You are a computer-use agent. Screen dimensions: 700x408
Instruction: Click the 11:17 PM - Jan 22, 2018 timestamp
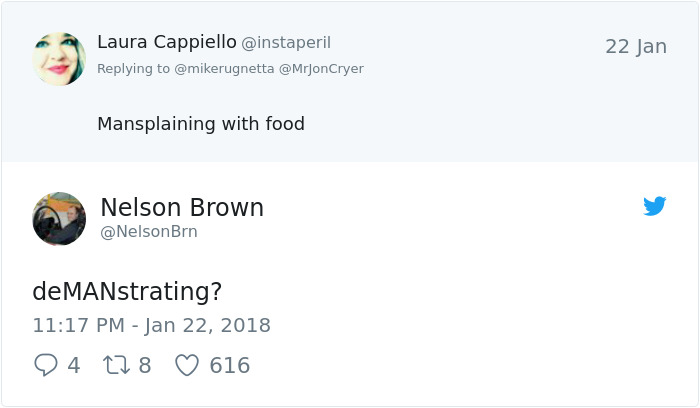[x=151, y=325]
